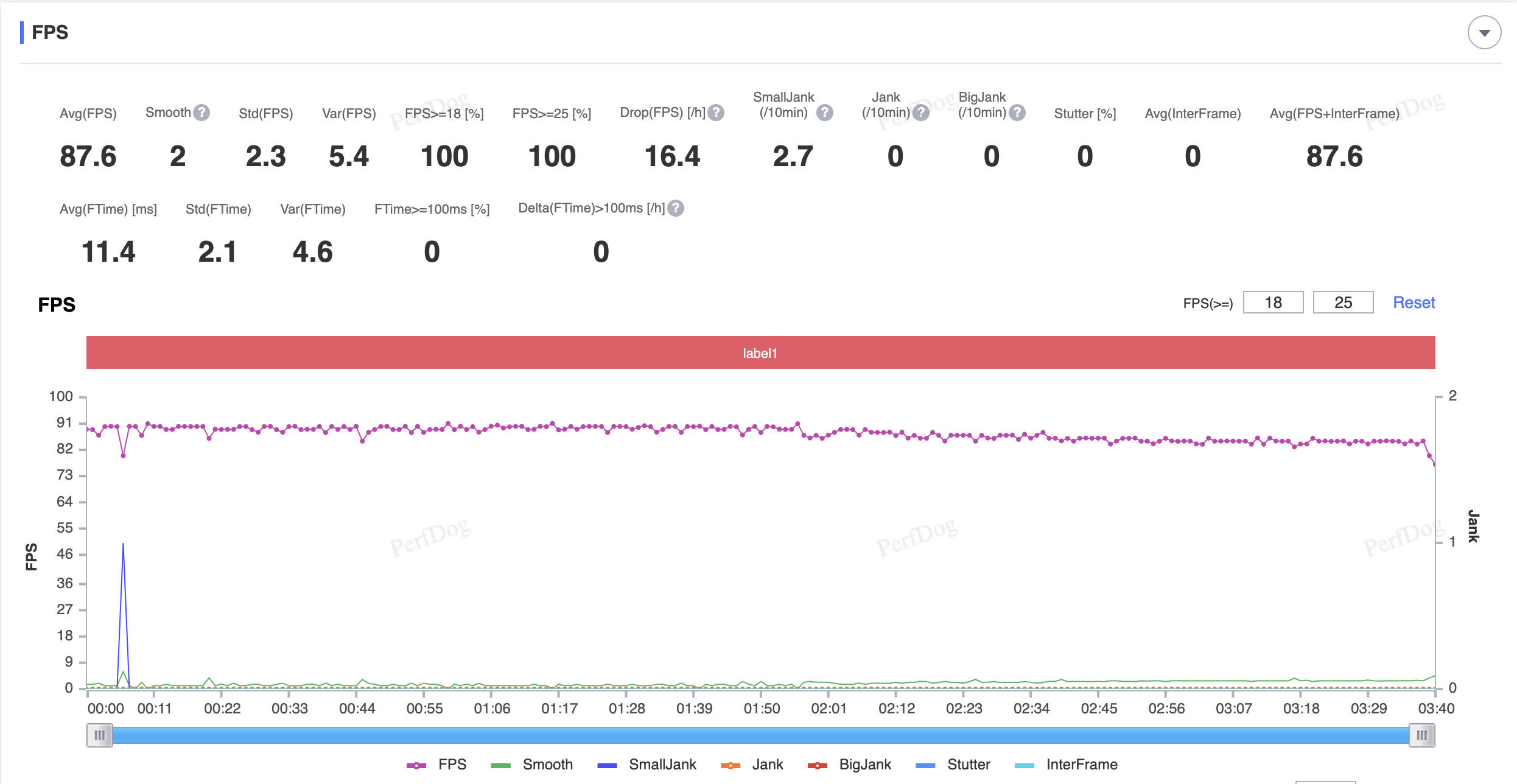Click help icon beside Drop(FPS) [/h]
This screenshot has height=784, width=1517.
point(716,113)
